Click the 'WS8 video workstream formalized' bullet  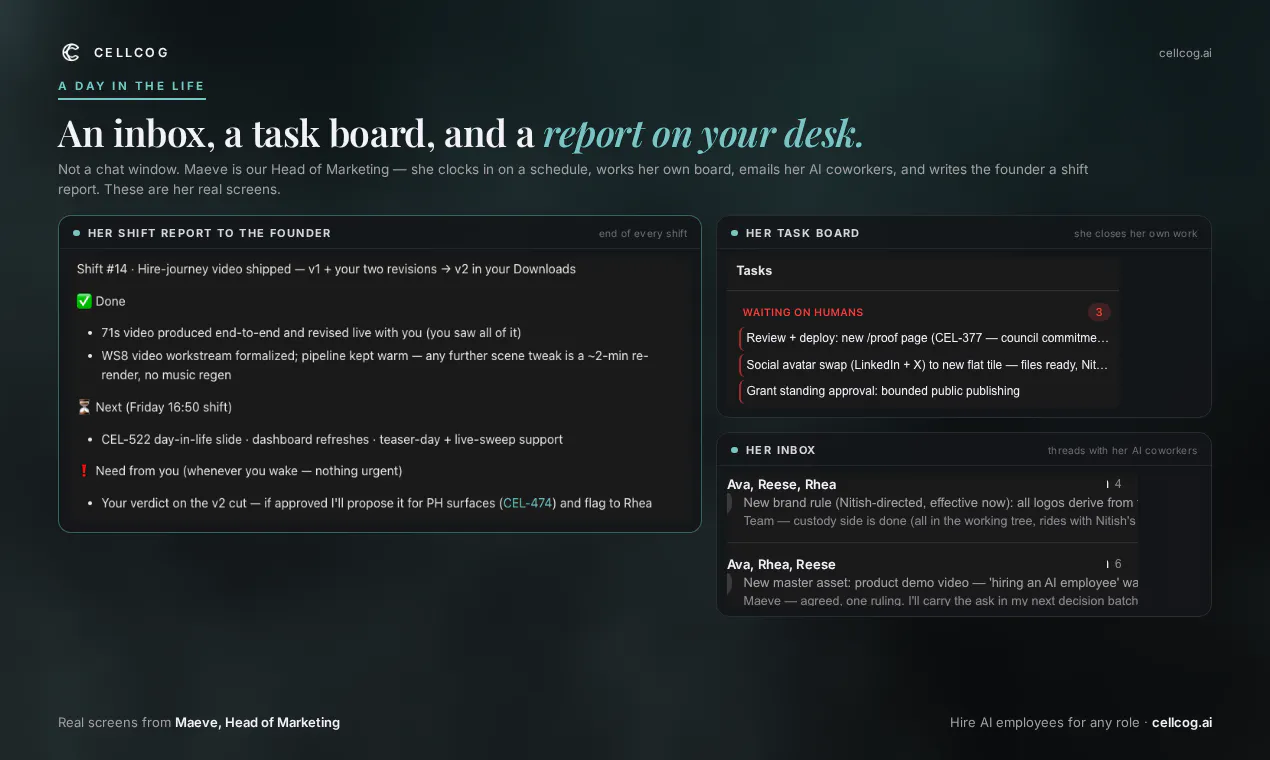pos(375,365)
